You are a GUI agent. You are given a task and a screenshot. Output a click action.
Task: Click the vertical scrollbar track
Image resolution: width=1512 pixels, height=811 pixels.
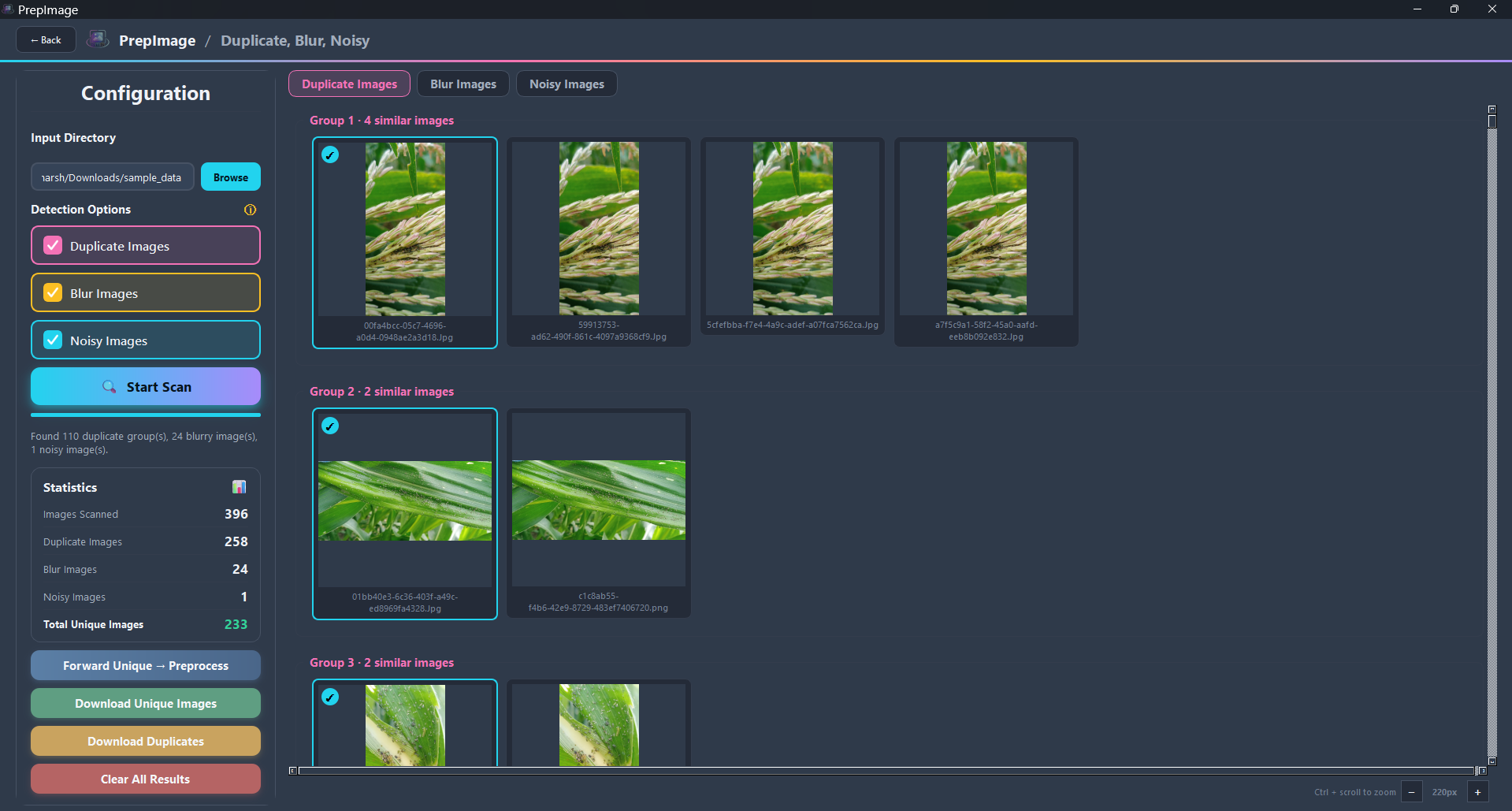point(1492,441)
